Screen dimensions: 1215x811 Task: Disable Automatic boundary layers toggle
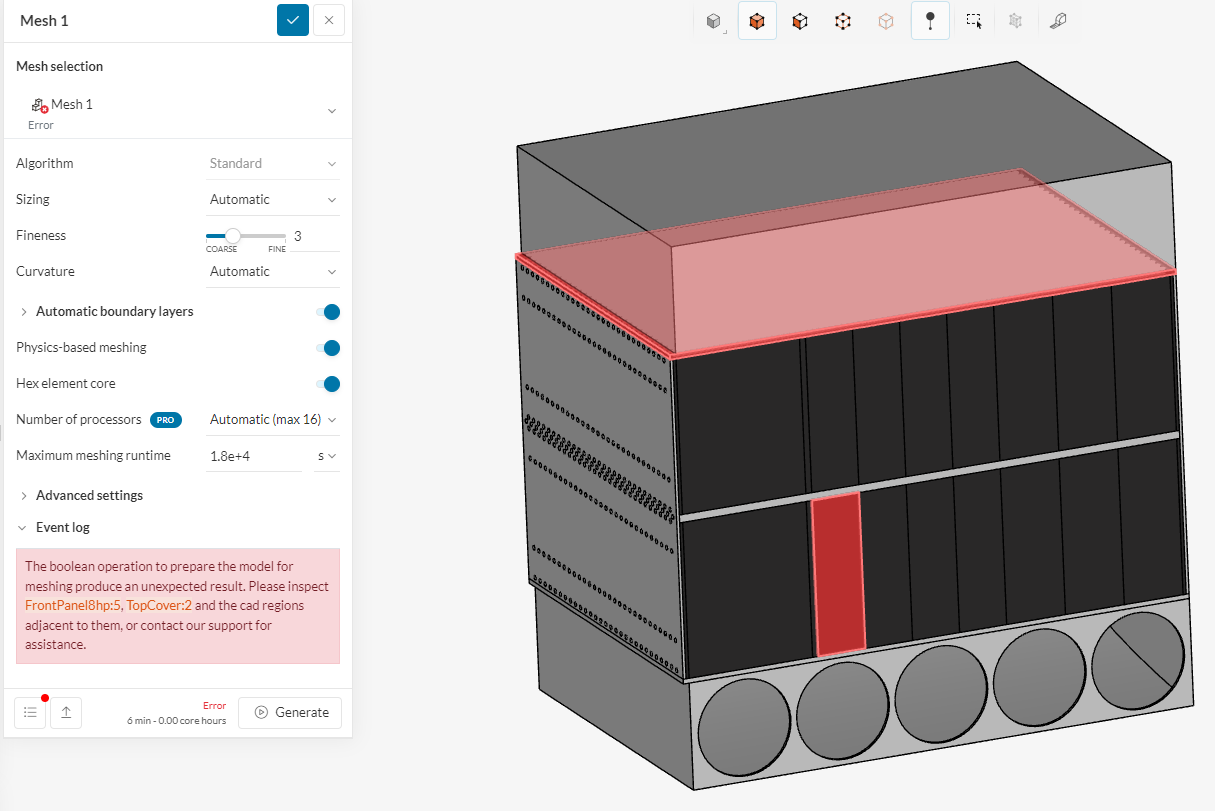tap(328, 312)
